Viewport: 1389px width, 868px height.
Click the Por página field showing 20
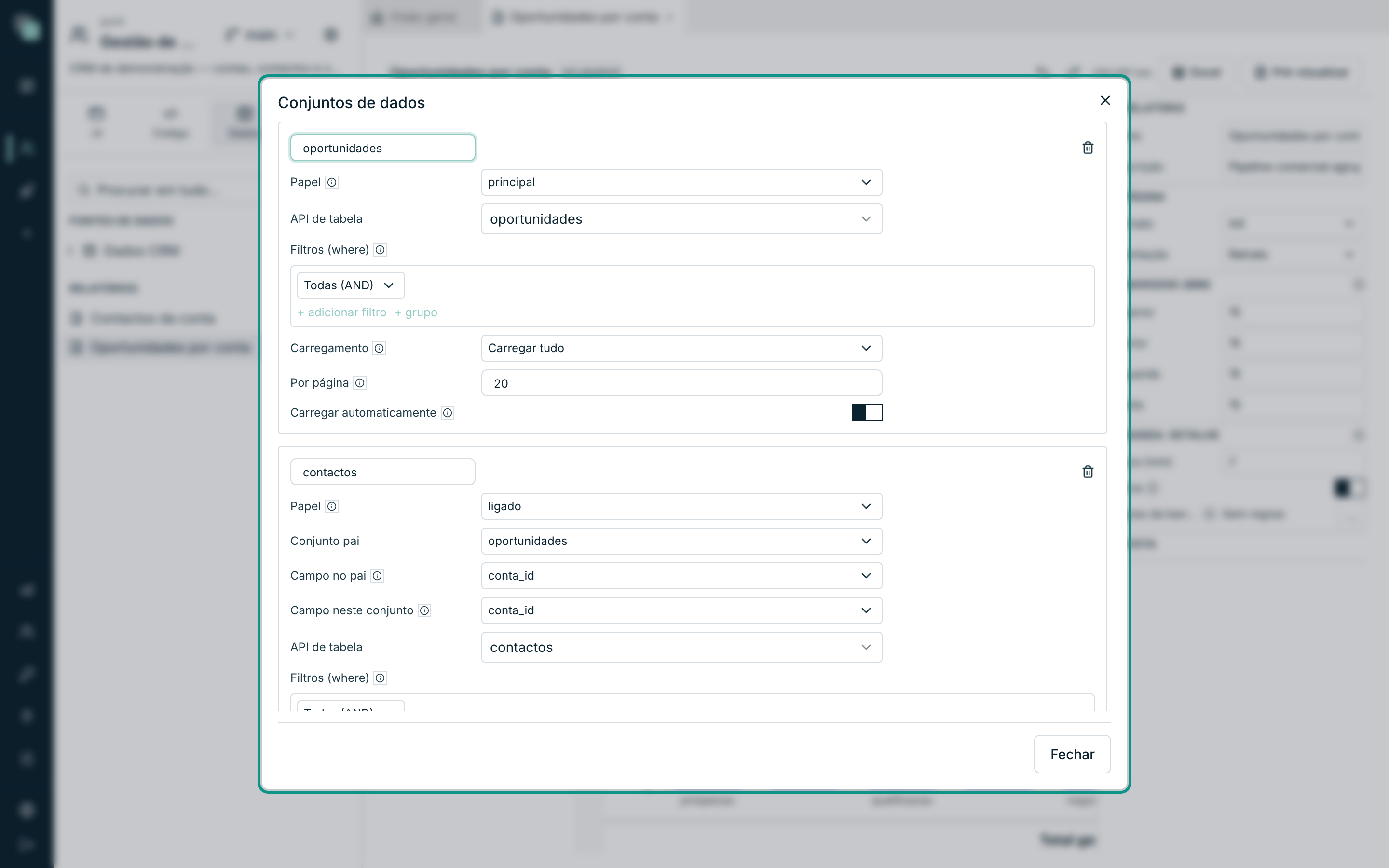(x=681, y=383)
